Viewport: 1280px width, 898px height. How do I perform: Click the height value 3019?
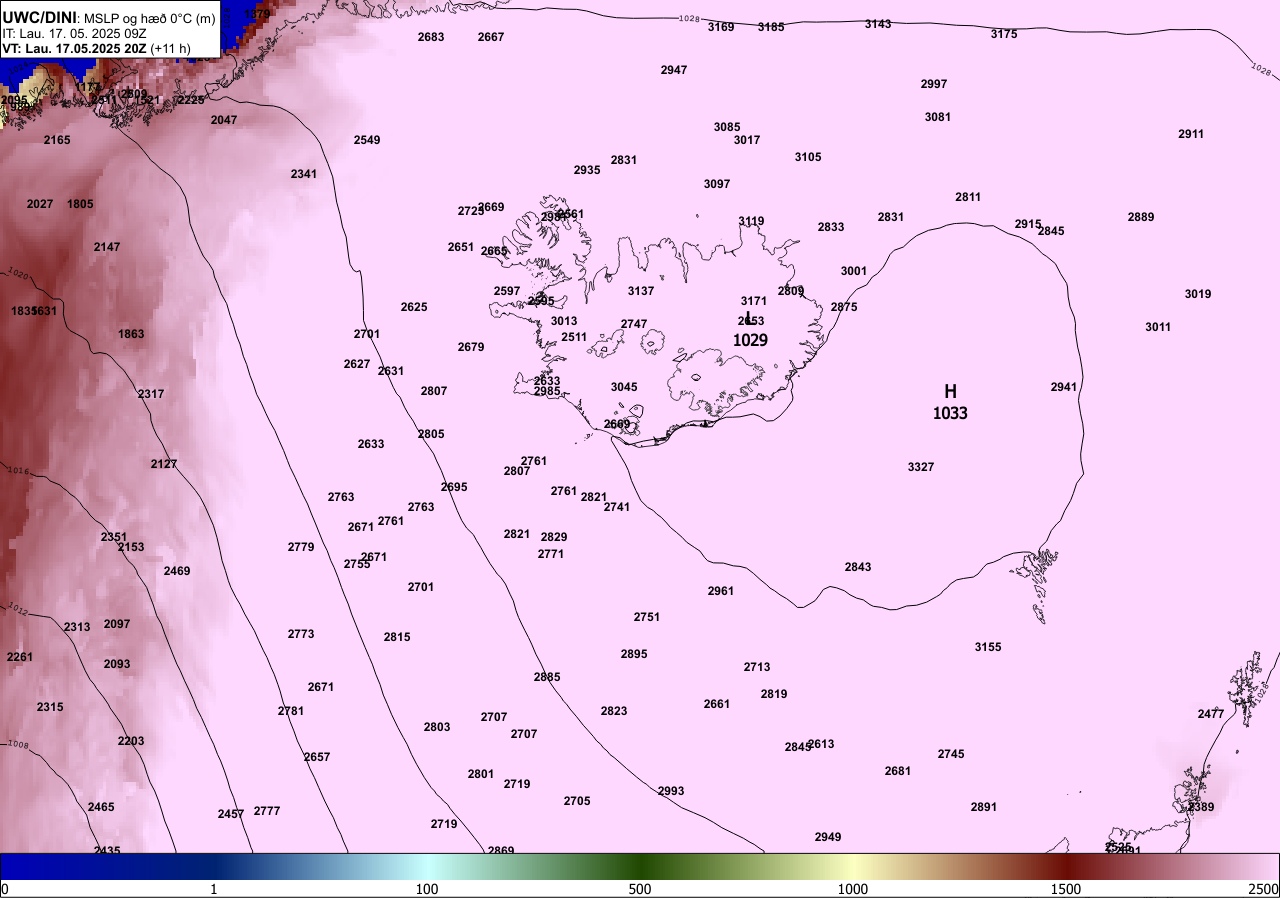tap(1198, 294)
